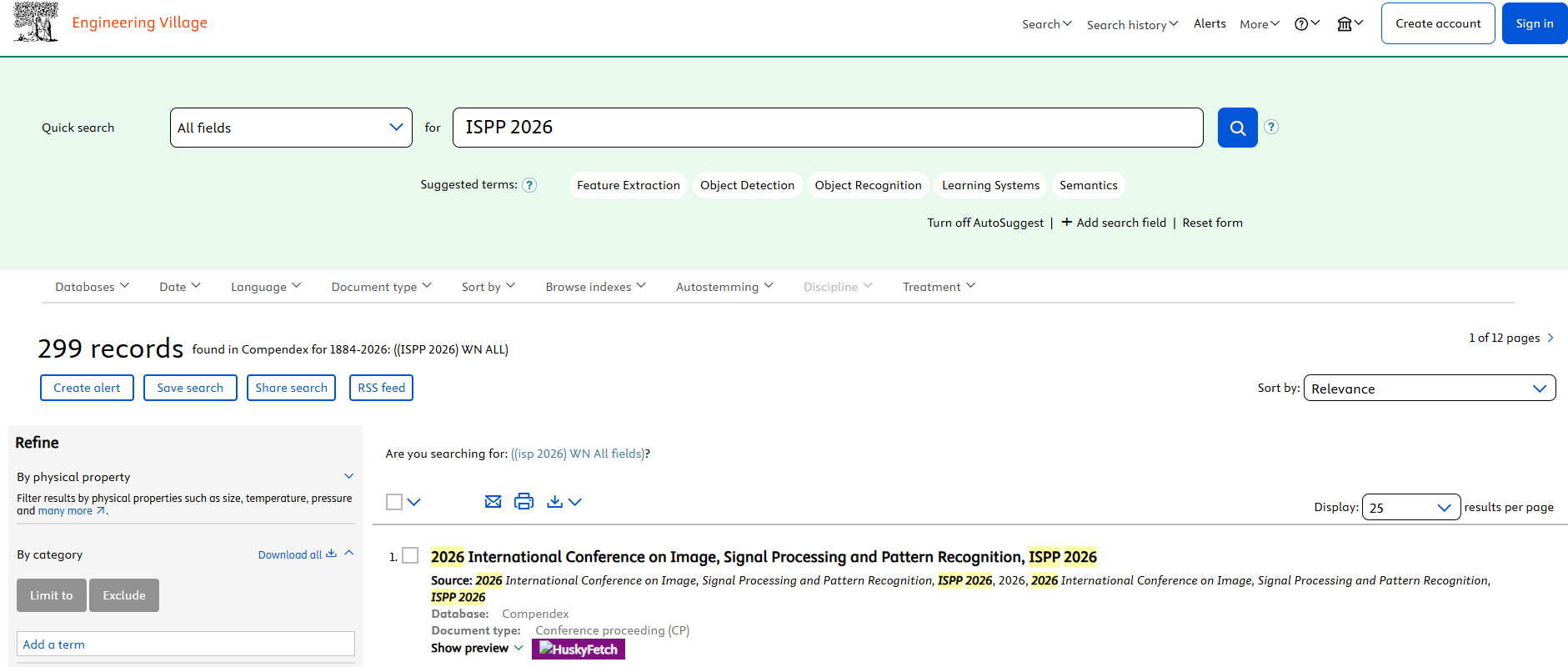Click the plus icon for Add search field

pyautogui.click(x=1067, y=222)
